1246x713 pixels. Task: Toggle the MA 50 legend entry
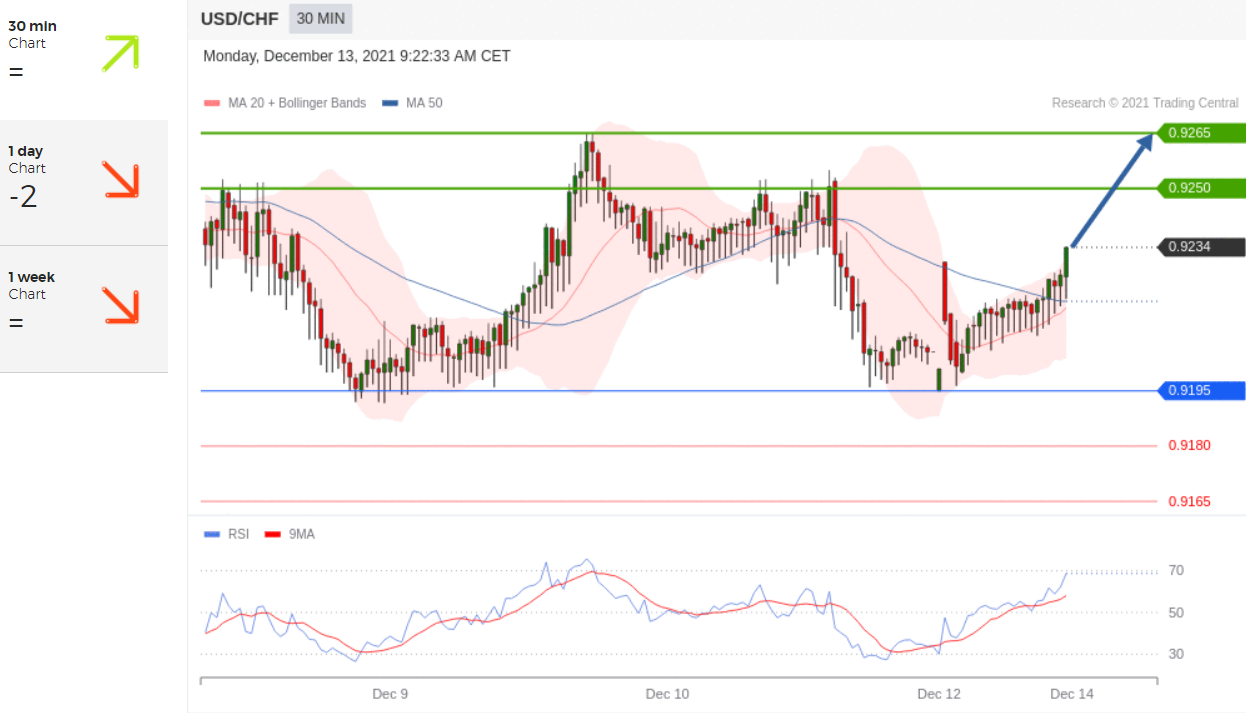coord(412,103)
